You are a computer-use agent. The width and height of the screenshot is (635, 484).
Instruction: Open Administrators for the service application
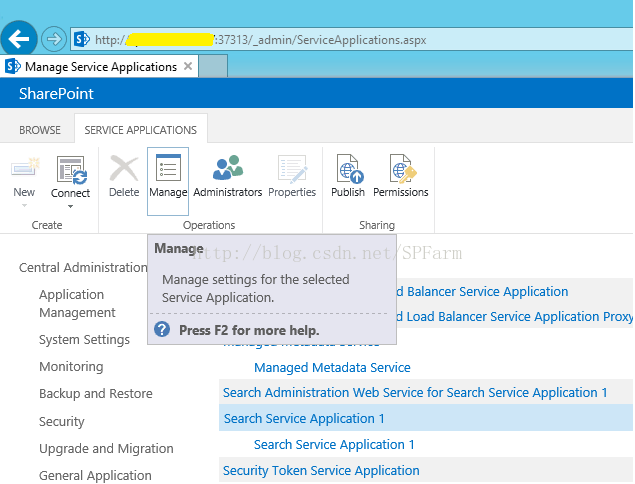[228, 177]
